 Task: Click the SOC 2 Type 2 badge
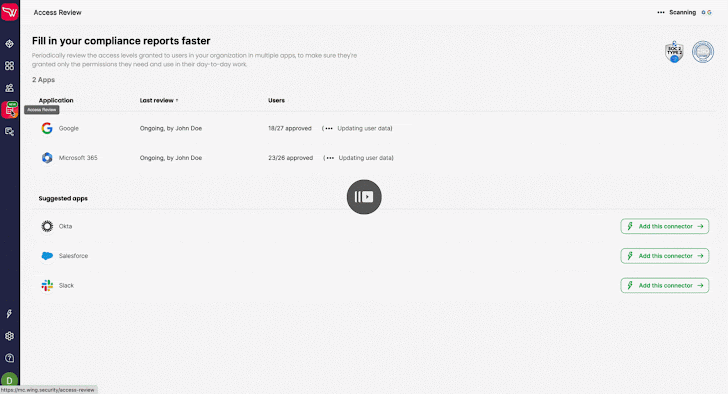click(674, 52)
